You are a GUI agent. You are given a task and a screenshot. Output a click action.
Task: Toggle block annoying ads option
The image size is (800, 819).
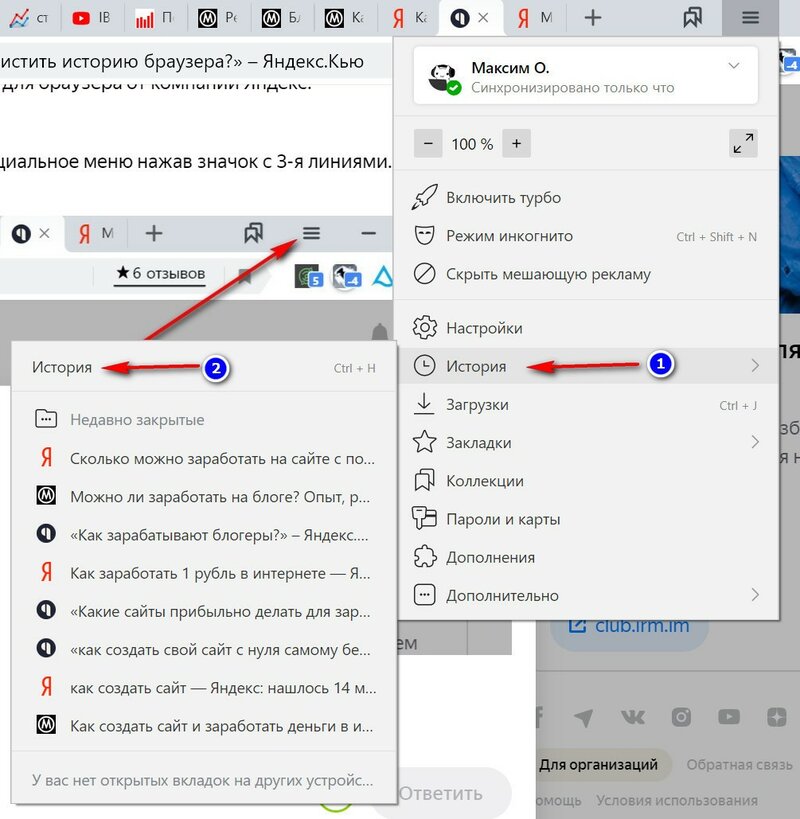548,274
